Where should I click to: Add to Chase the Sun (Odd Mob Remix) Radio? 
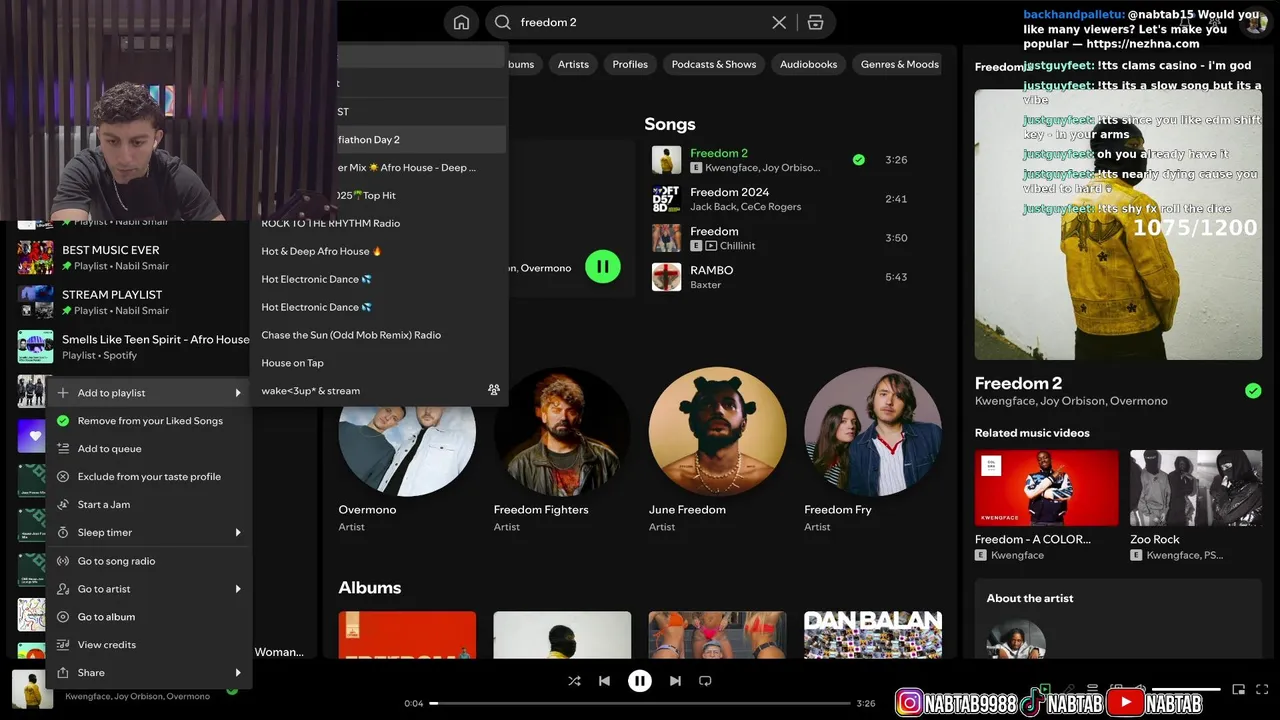coord(379,335)
